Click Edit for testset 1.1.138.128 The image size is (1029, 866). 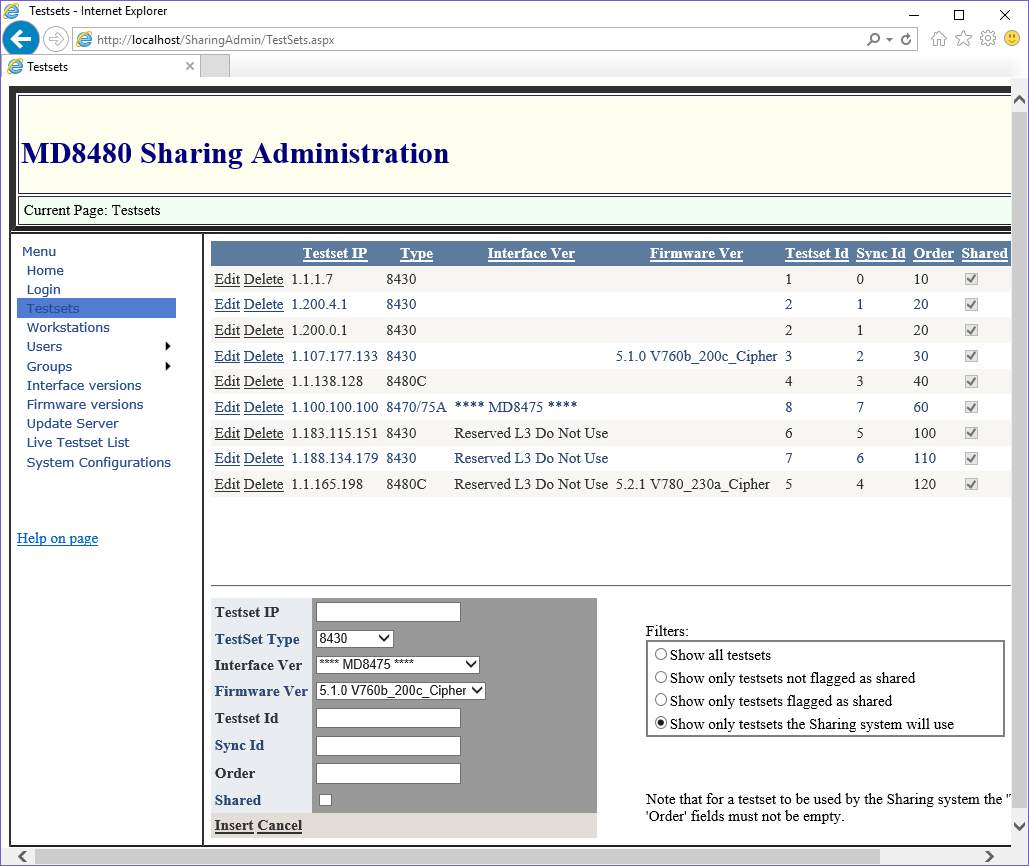[227, 382]
